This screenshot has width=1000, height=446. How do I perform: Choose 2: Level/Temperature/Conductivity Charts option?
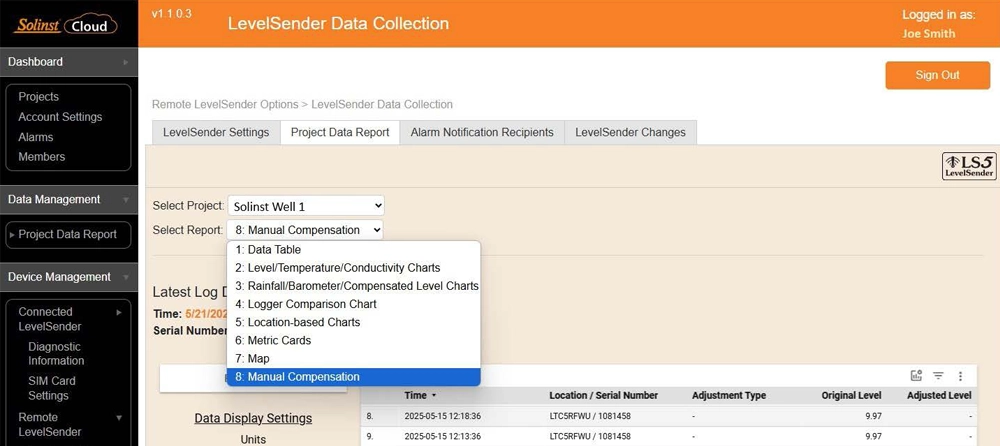point(353,268)
